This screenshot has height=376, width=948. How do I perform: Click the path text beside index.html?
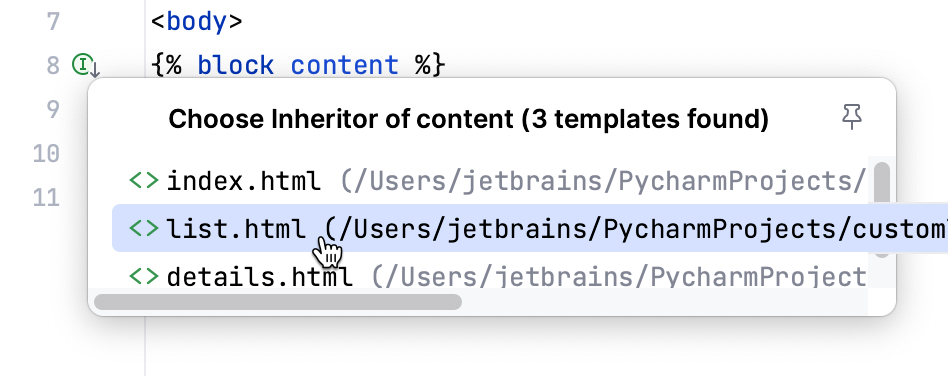[x=603, y=181]
